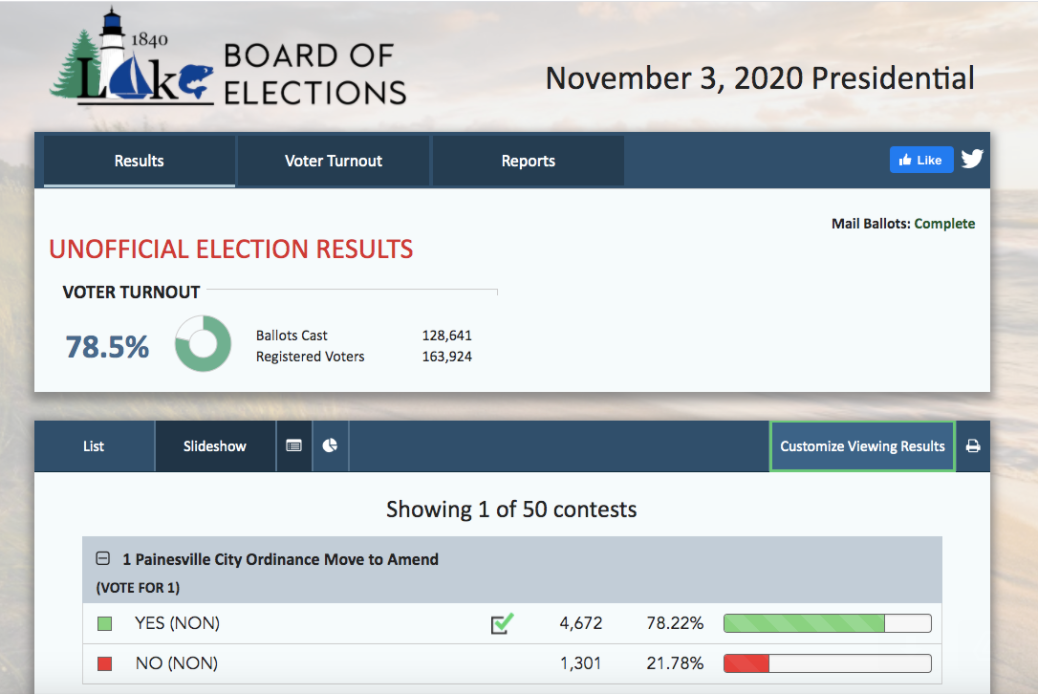Click the green YES color swatch
The width and height of the screenshot is (1044, 694).
click(x=105, y=624)
